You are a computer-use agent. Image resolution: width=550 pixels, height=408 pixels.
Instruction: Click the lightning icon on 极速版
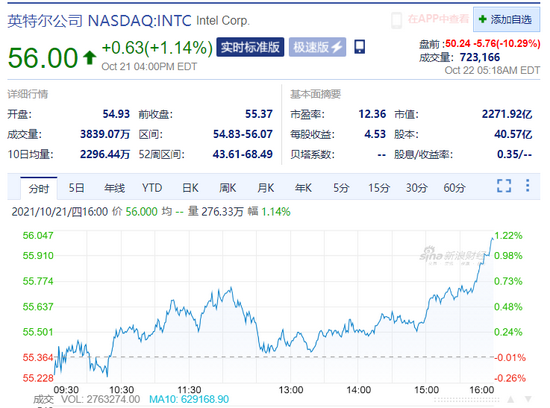click(337, 47)
